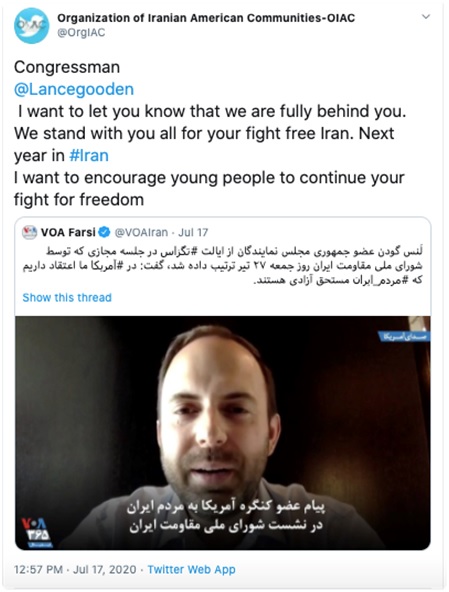Open the #Iran hashtag
Viewport: 449px width, 592px height.
click(x=89, y=156)
